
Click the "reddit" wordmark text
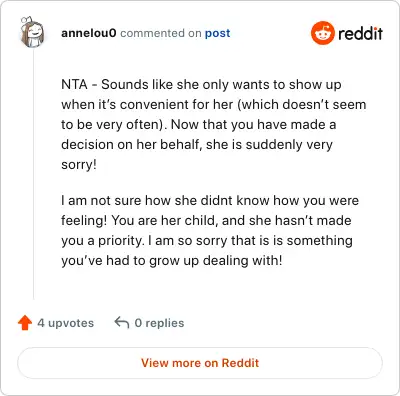click(360, 33)
